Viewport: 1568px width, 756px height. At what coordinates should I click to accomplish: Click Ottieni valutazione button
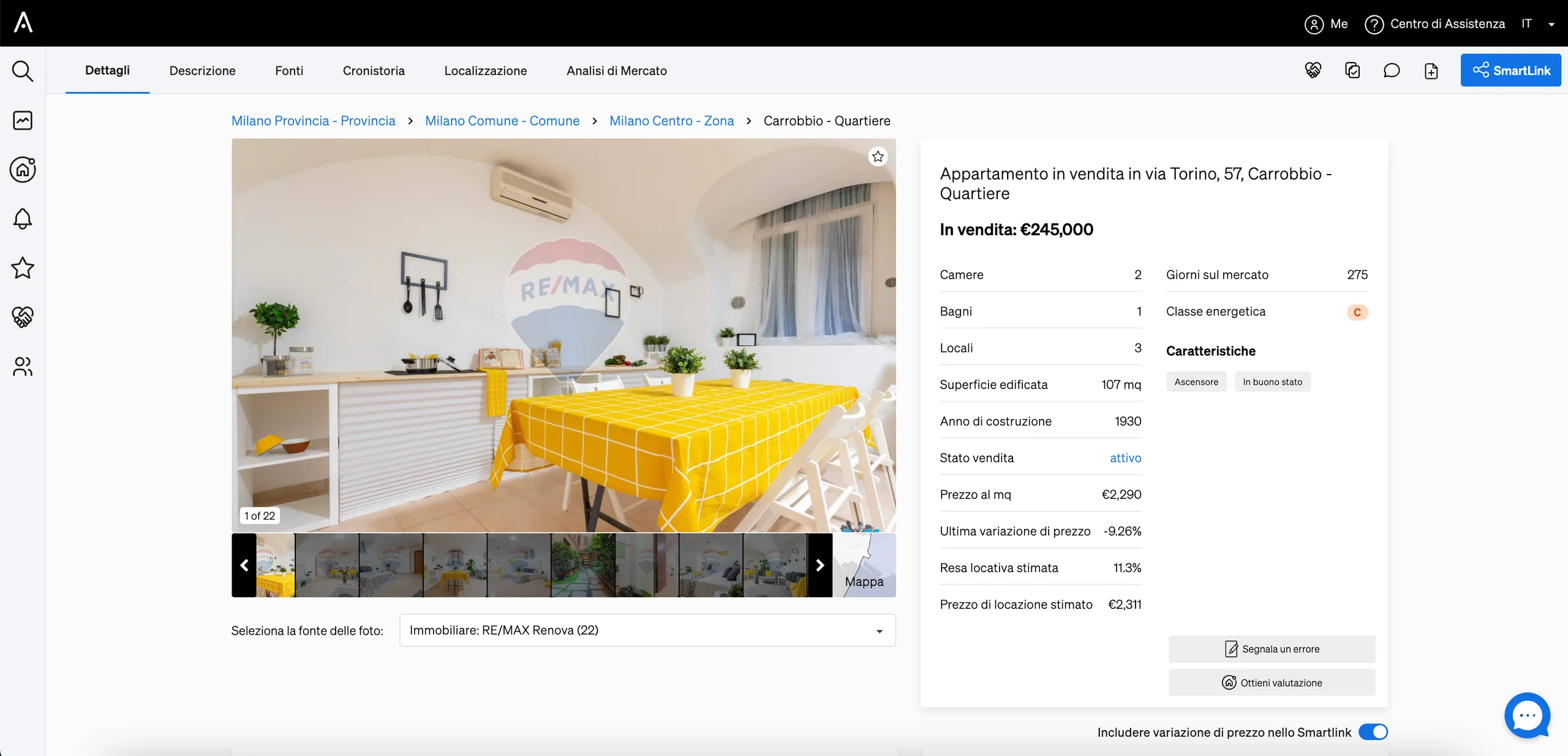[1272, 682]
